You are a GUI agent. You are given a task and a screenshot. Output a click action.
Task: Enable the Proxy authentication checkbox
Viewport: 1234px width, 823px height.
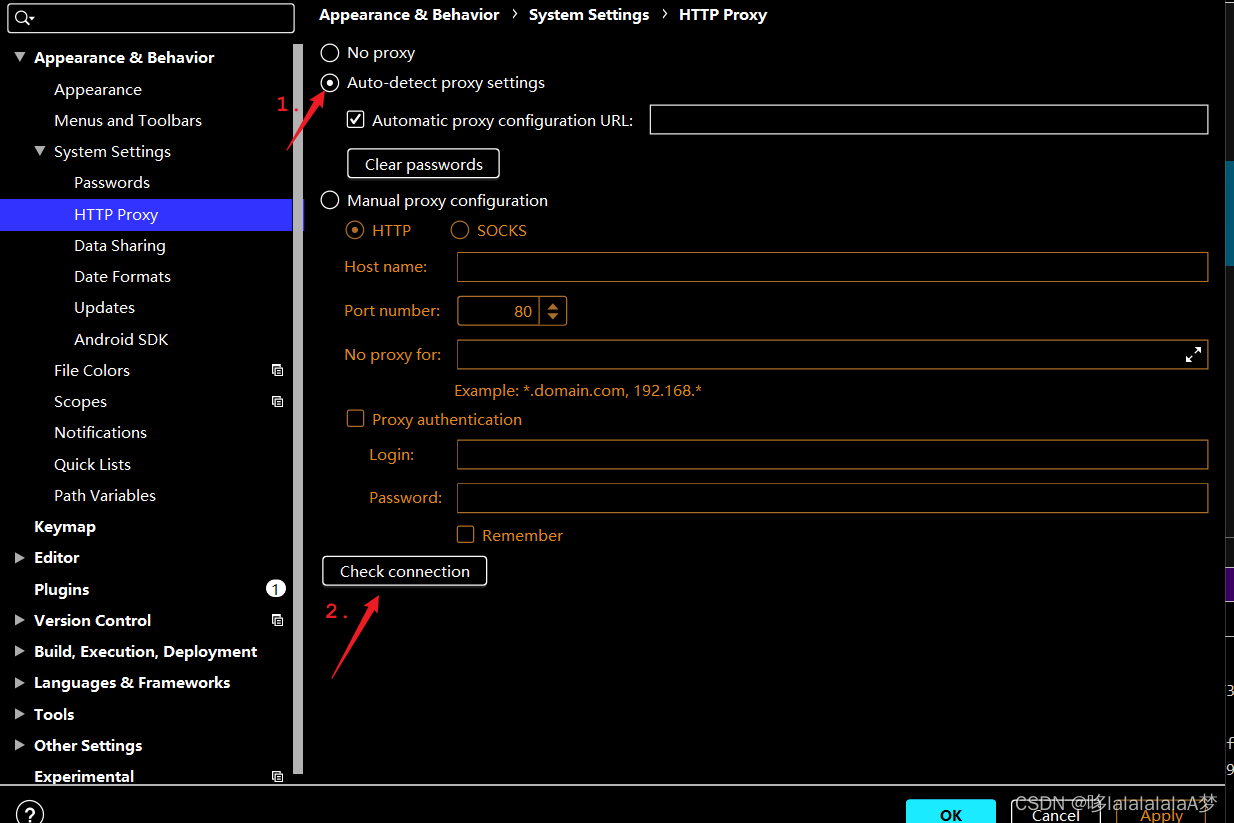click(355, 419)
